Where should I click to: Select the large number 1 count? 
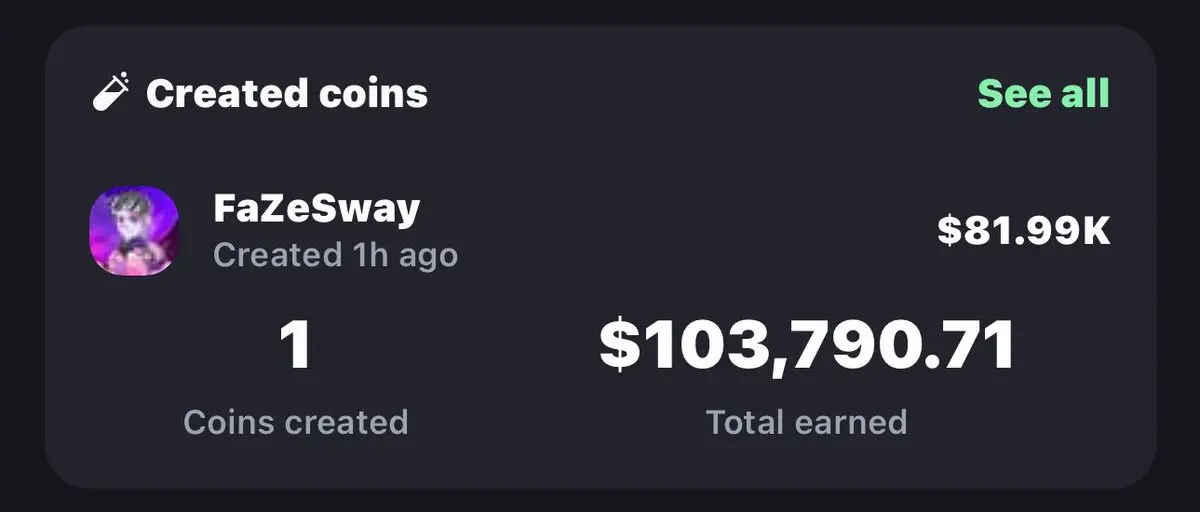click(x=296, y=346)
